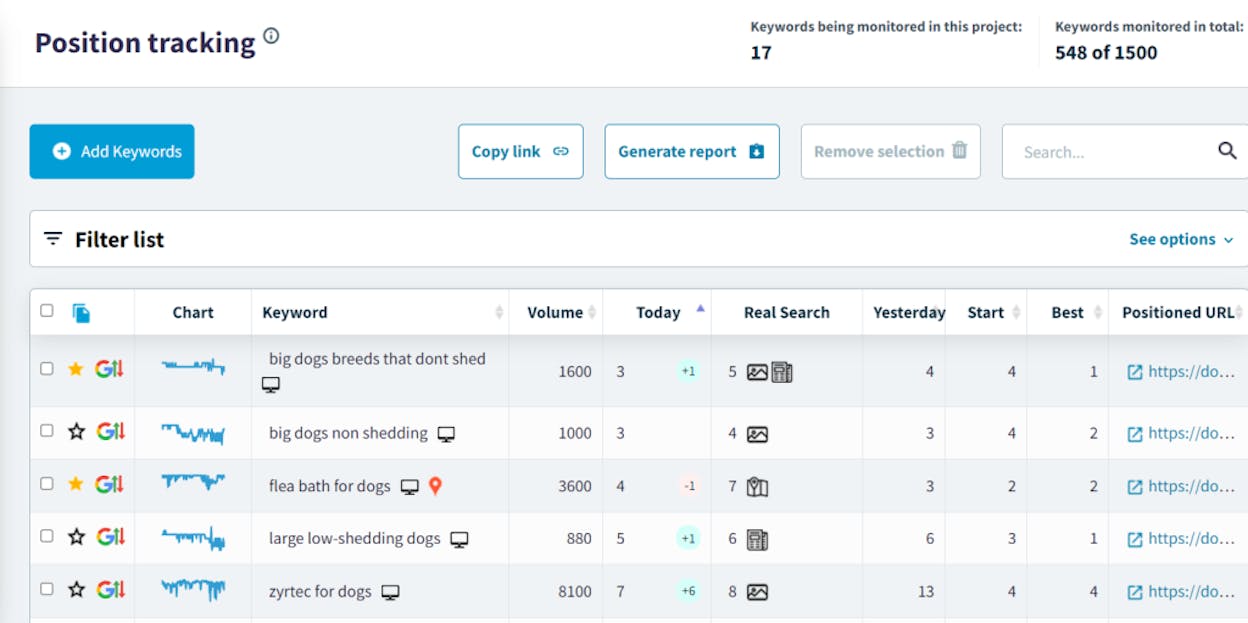The width and height of the screenshot is (1248, 623).
Task: Click map result icon in flea bath row
Action: 757,487
